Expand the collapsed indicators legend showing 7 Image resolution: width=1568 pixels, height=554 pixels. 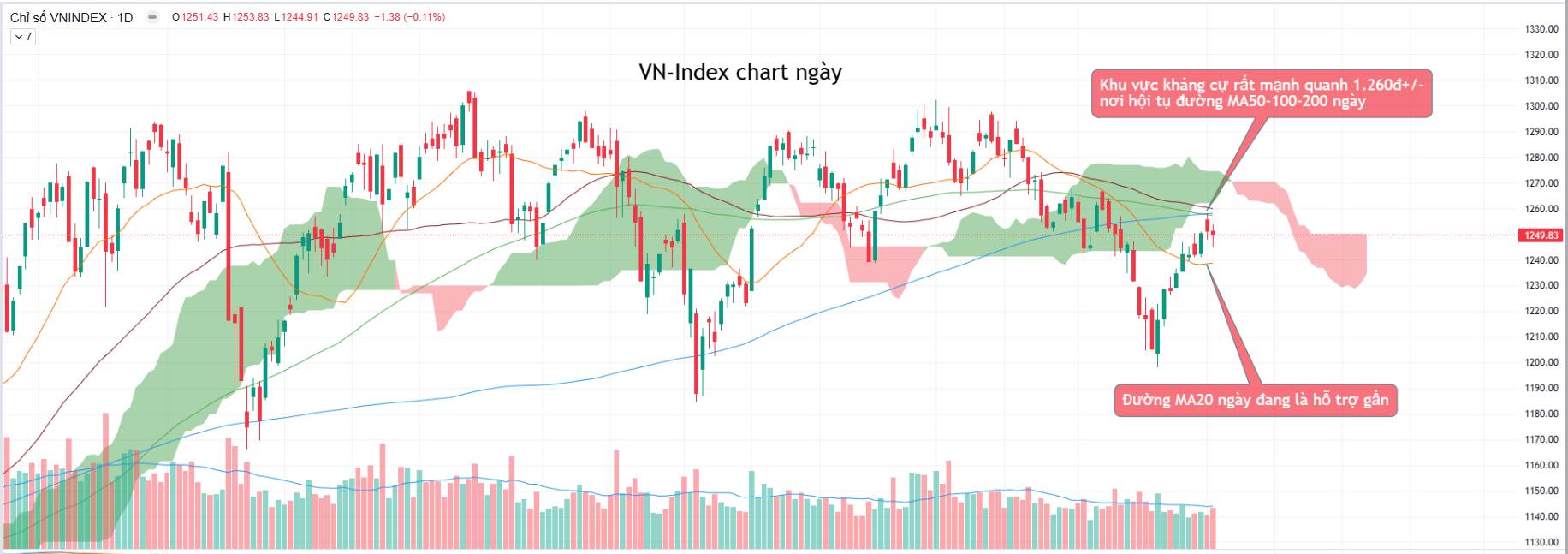[x=23, y=37]
